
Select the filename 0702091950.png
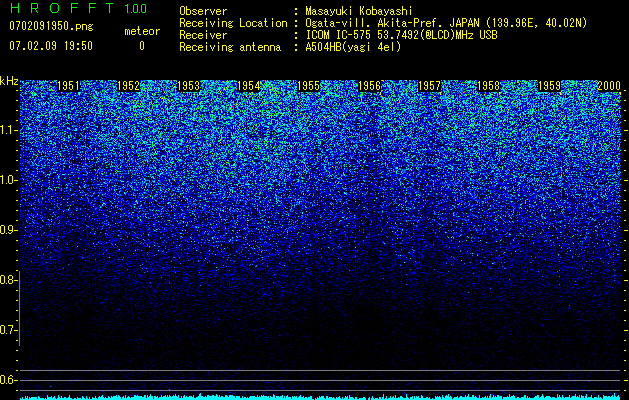(x=51, y=27)
